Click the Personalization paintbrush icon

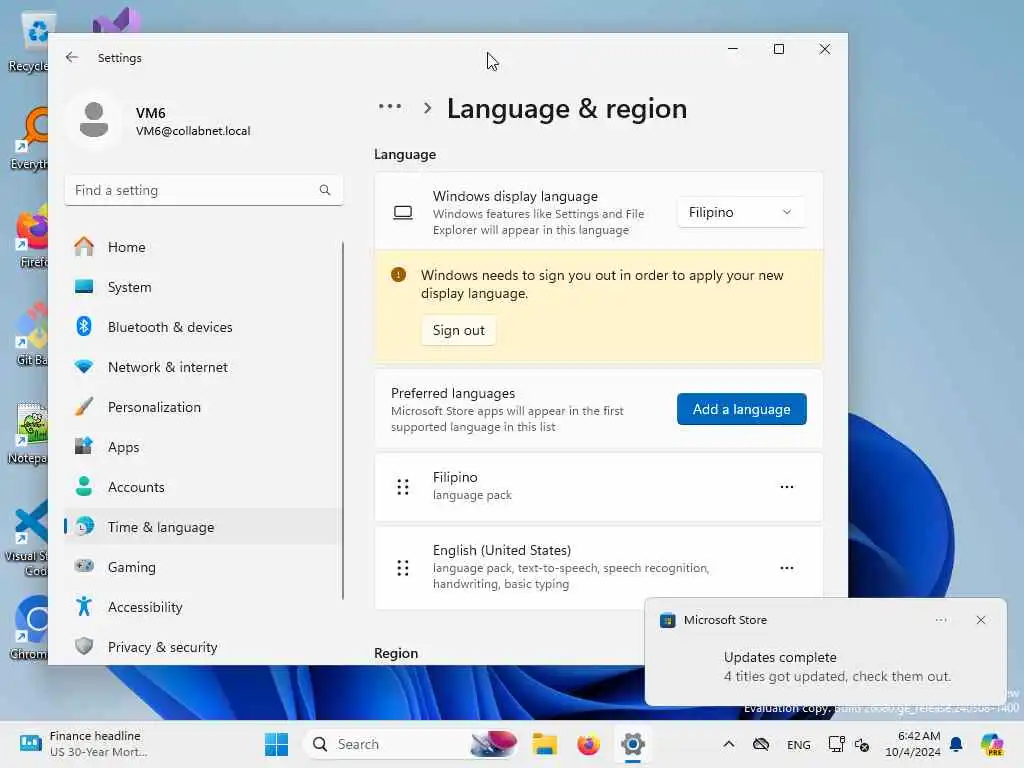84,407
